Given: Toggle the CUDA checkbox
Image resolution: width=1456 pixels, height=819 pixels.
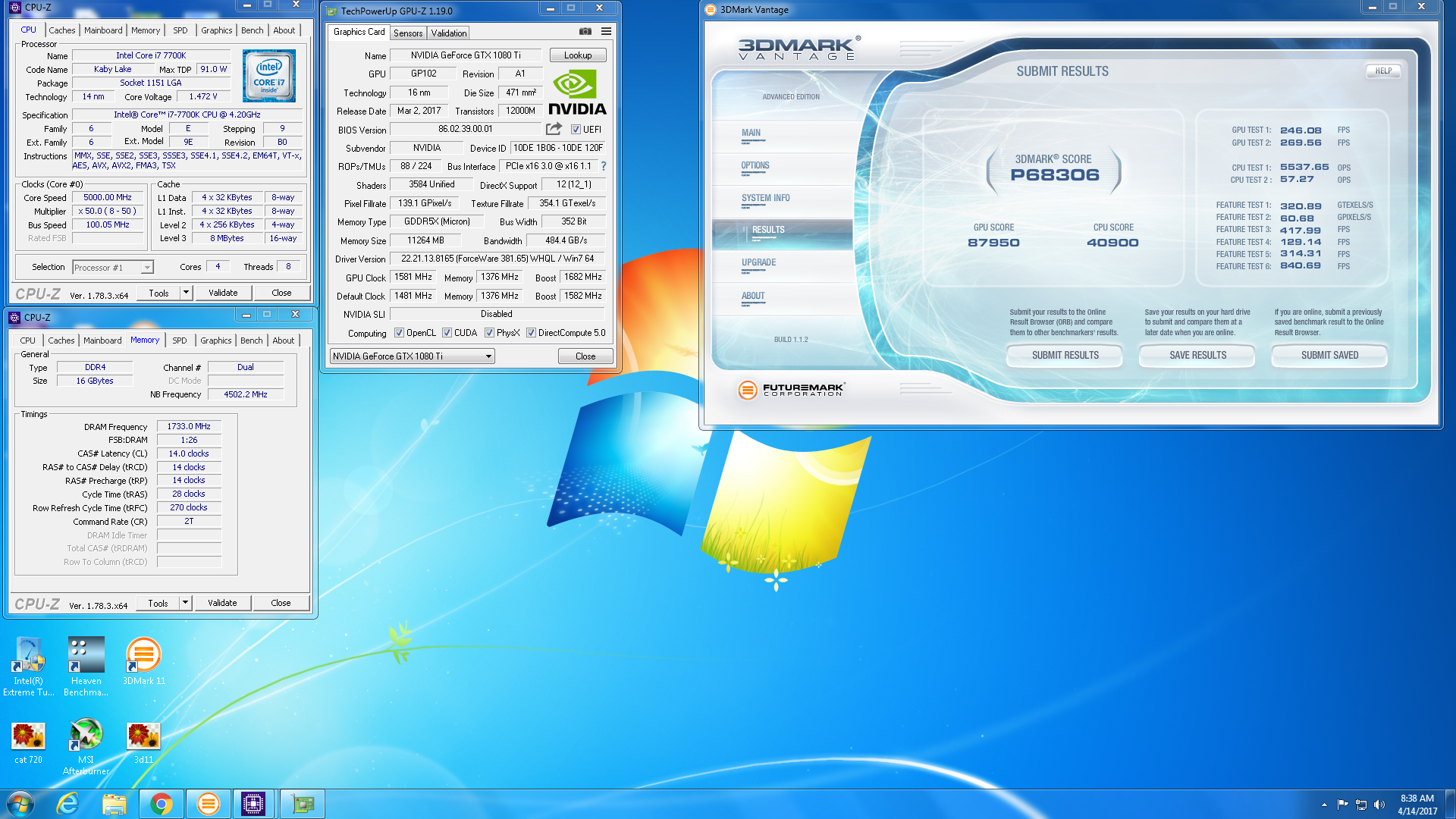Looking at the screenshot, I should pos(447,333).
